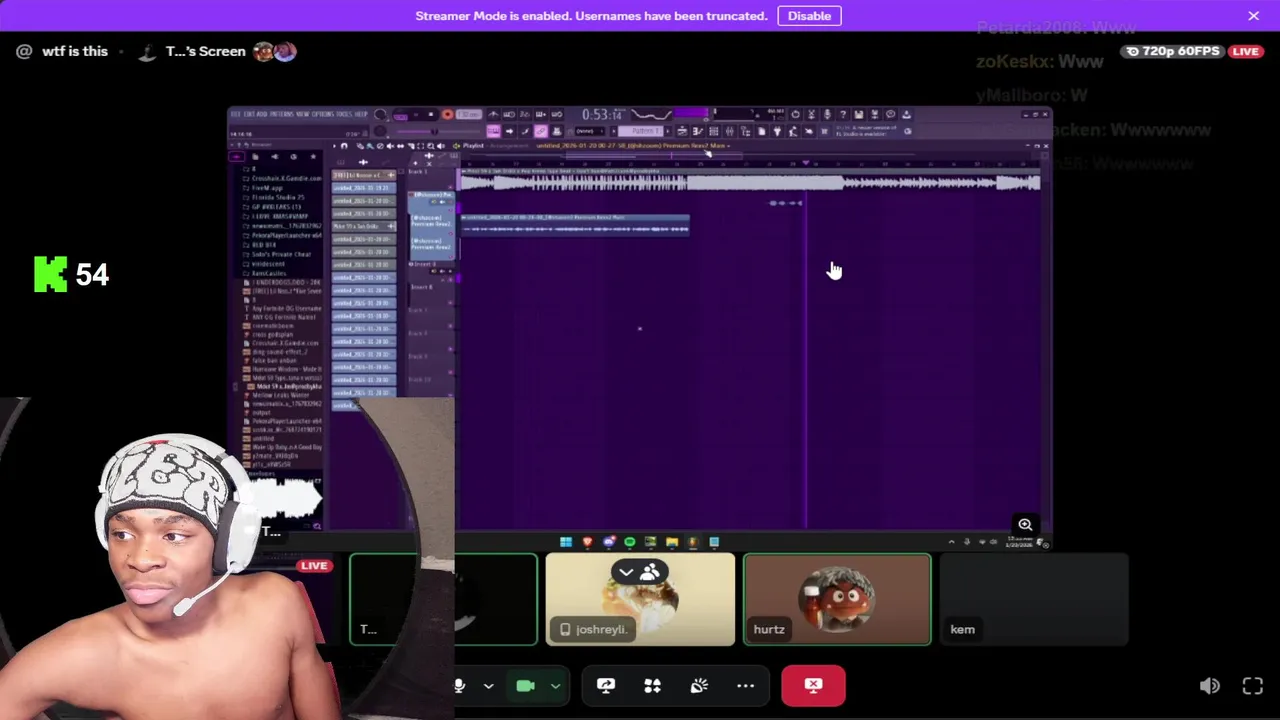Open FL Studio PATTERNS menu
This screenshot has width=1280, height=720.
tap(285, 114)
